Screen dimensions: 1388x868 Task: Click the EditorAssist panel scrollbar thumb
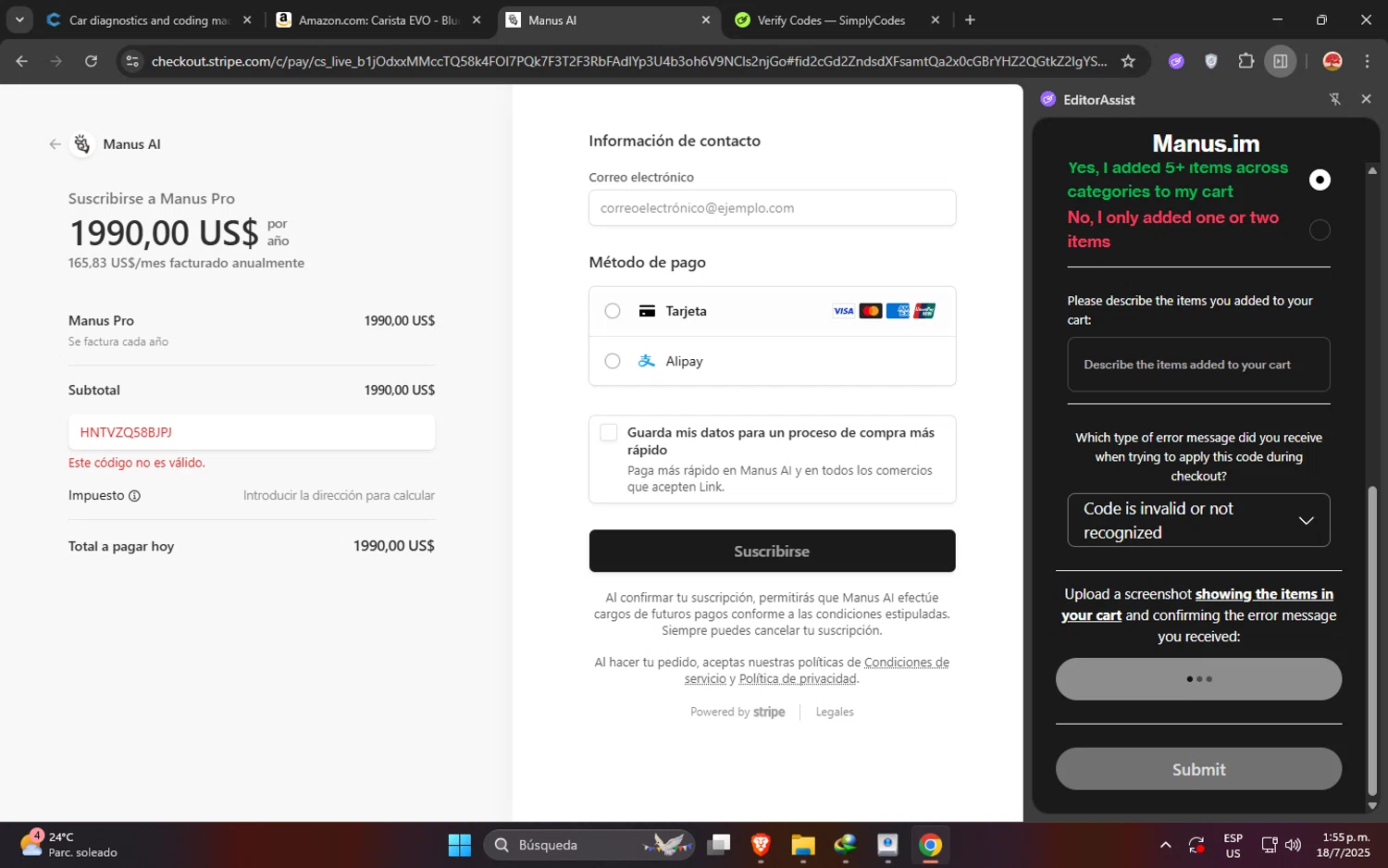tap(1372, 640)
